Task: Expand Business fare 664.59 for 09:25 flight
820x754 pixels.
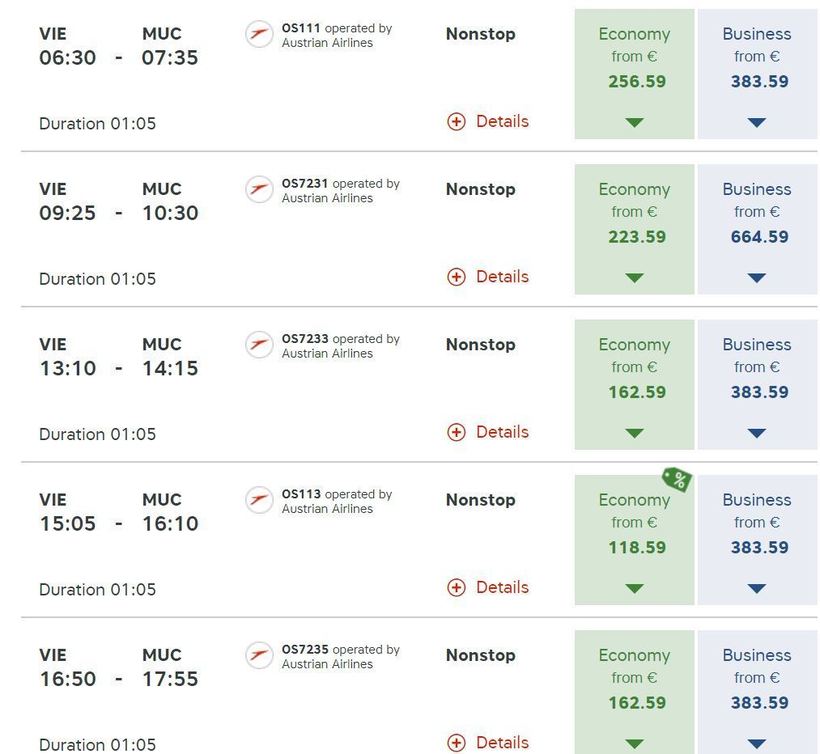Action: click(757, 278)
